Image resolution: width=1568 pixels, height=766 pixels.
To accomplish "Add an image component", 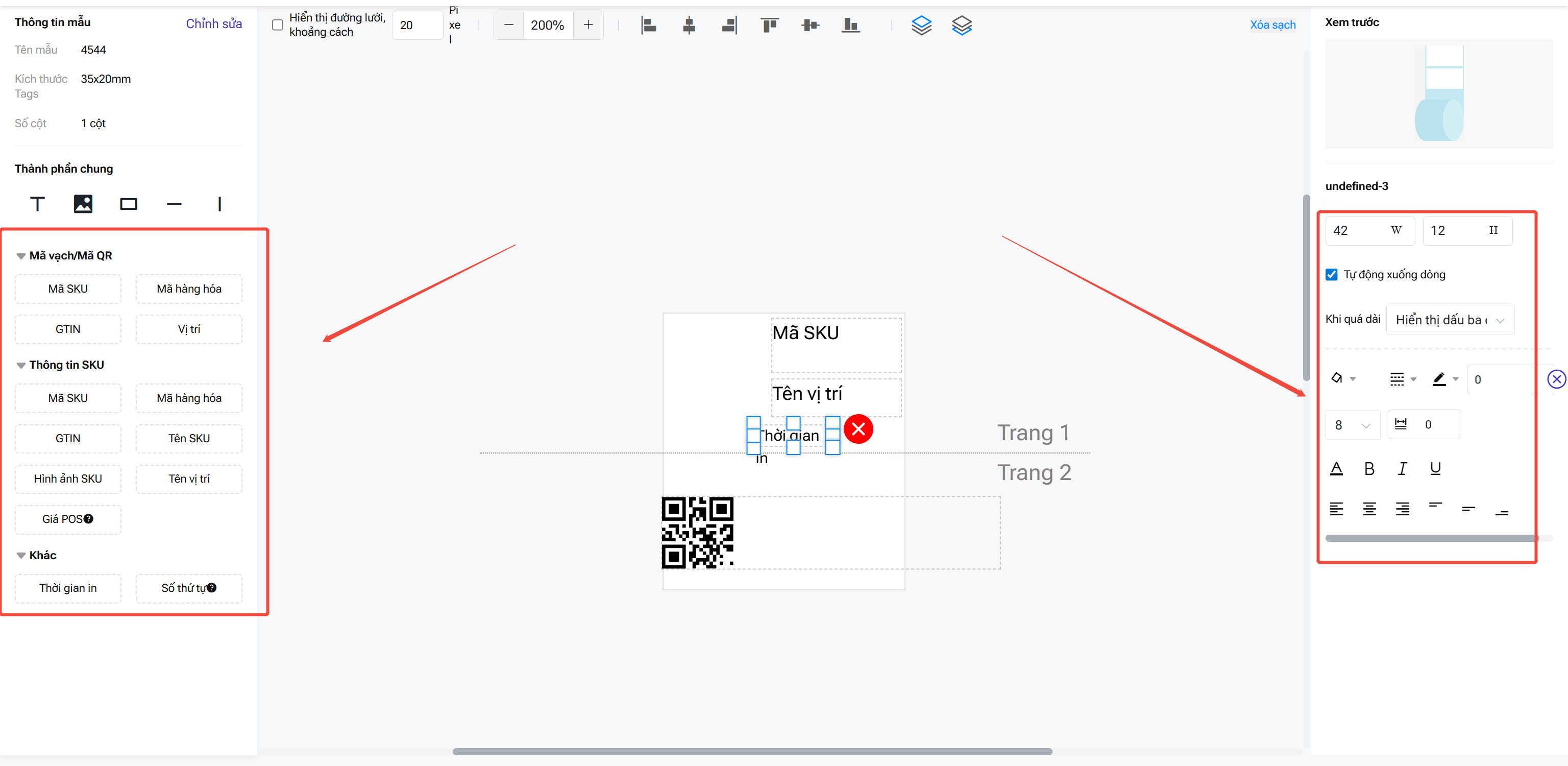I will [x=83, y=203].
